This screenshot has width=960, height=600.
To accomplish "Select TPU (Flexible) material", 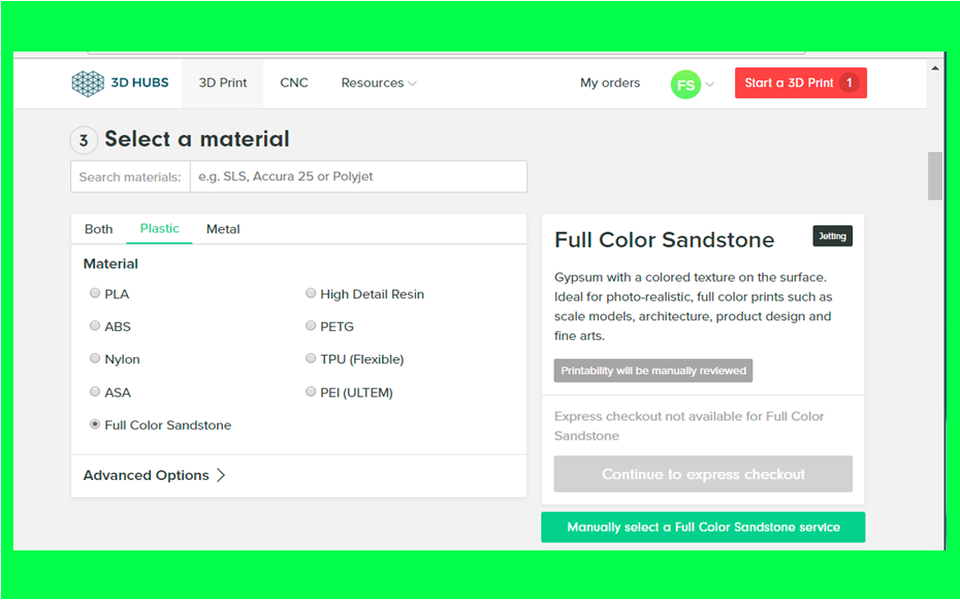I will [311, 359].
